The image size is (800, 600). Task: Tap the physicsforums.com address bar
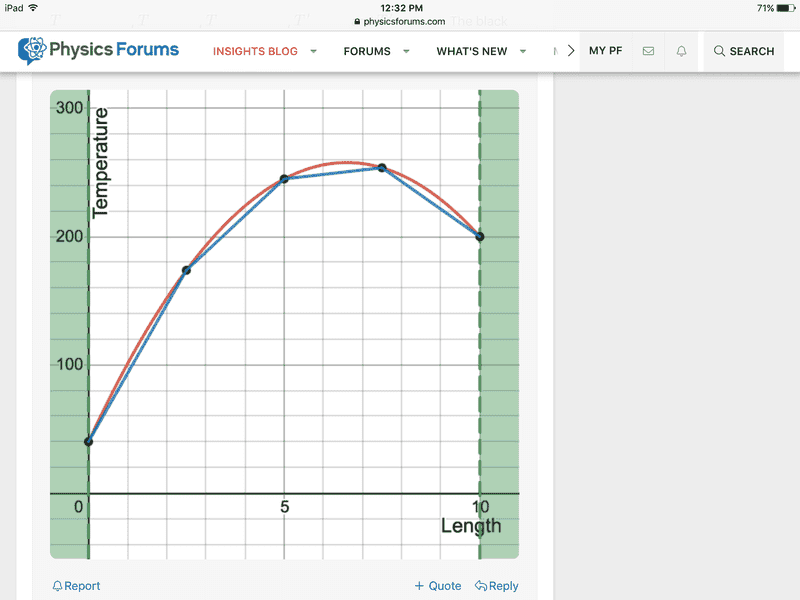[399, 21]
